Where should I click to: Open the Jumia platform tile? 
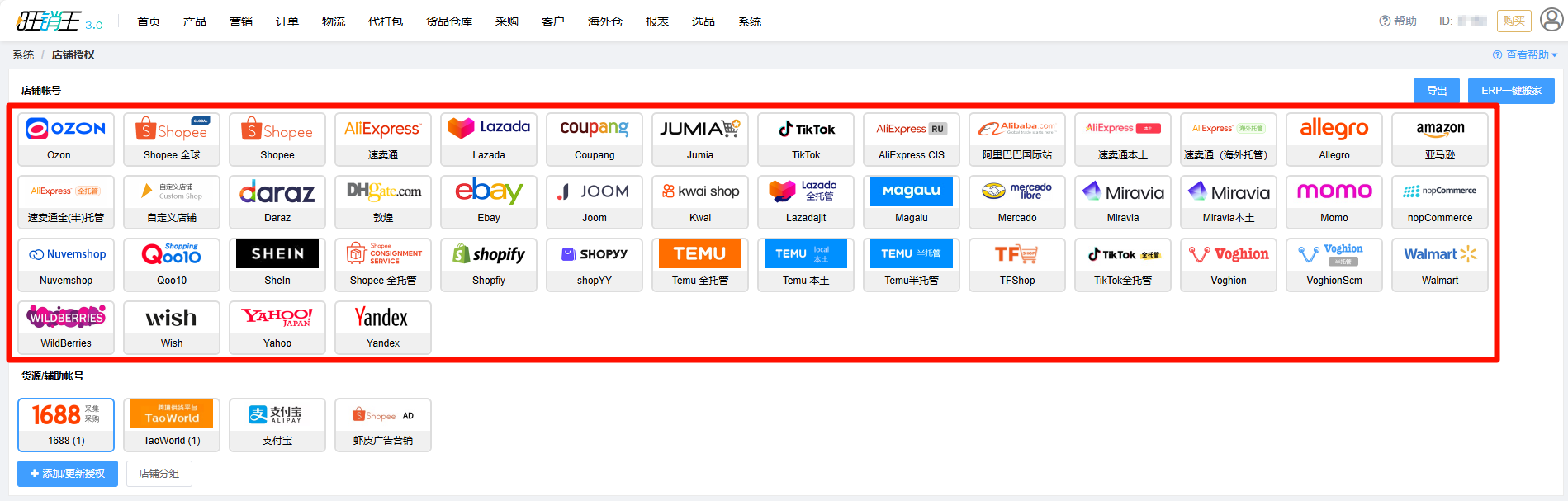[x=700, y=139]
